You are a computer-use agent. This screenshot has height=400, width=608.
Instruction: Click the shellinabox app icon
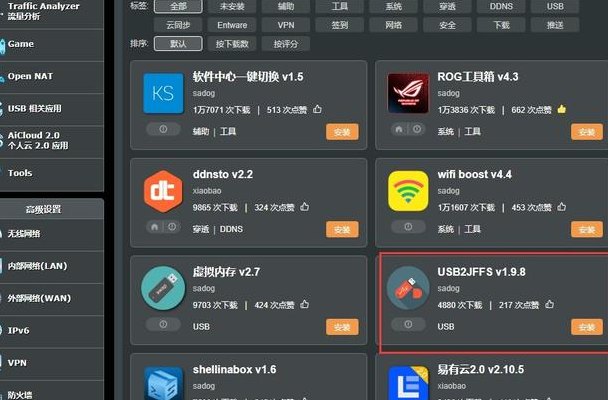pyautogui.click(x=163, y=383)
